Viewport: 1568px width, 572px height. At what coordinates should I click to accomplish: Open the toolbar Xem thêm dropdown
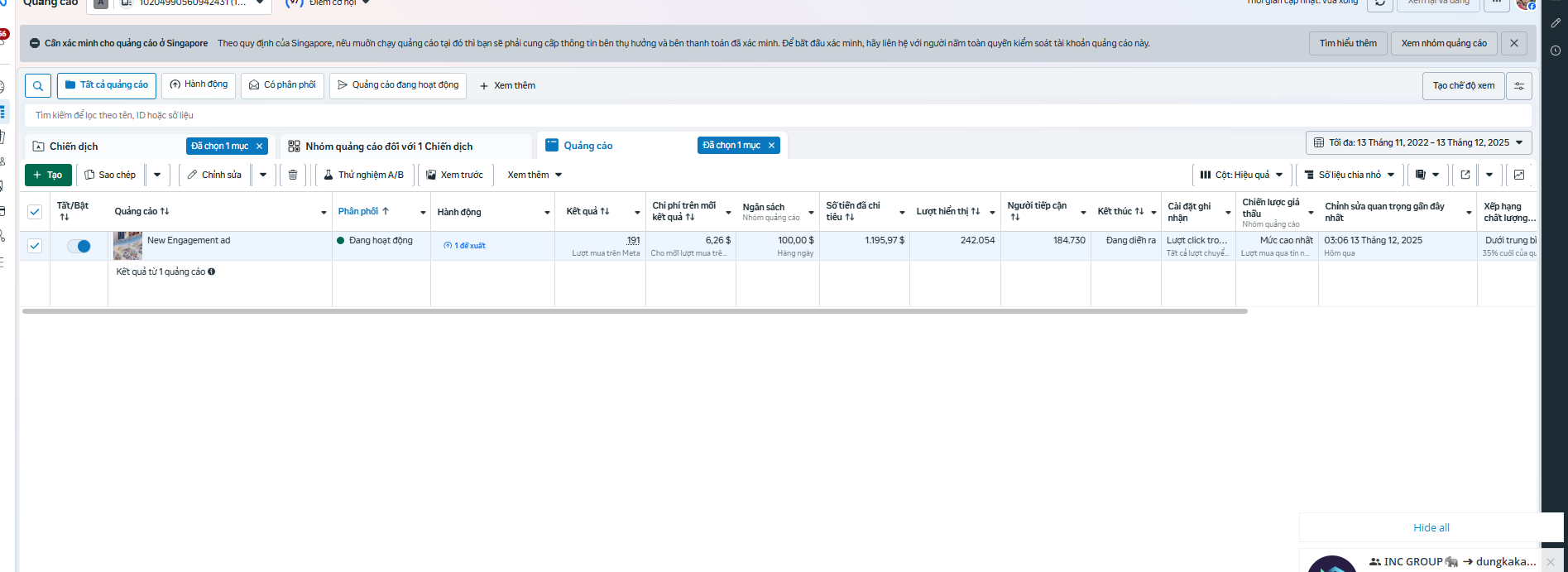pos(535,175)
